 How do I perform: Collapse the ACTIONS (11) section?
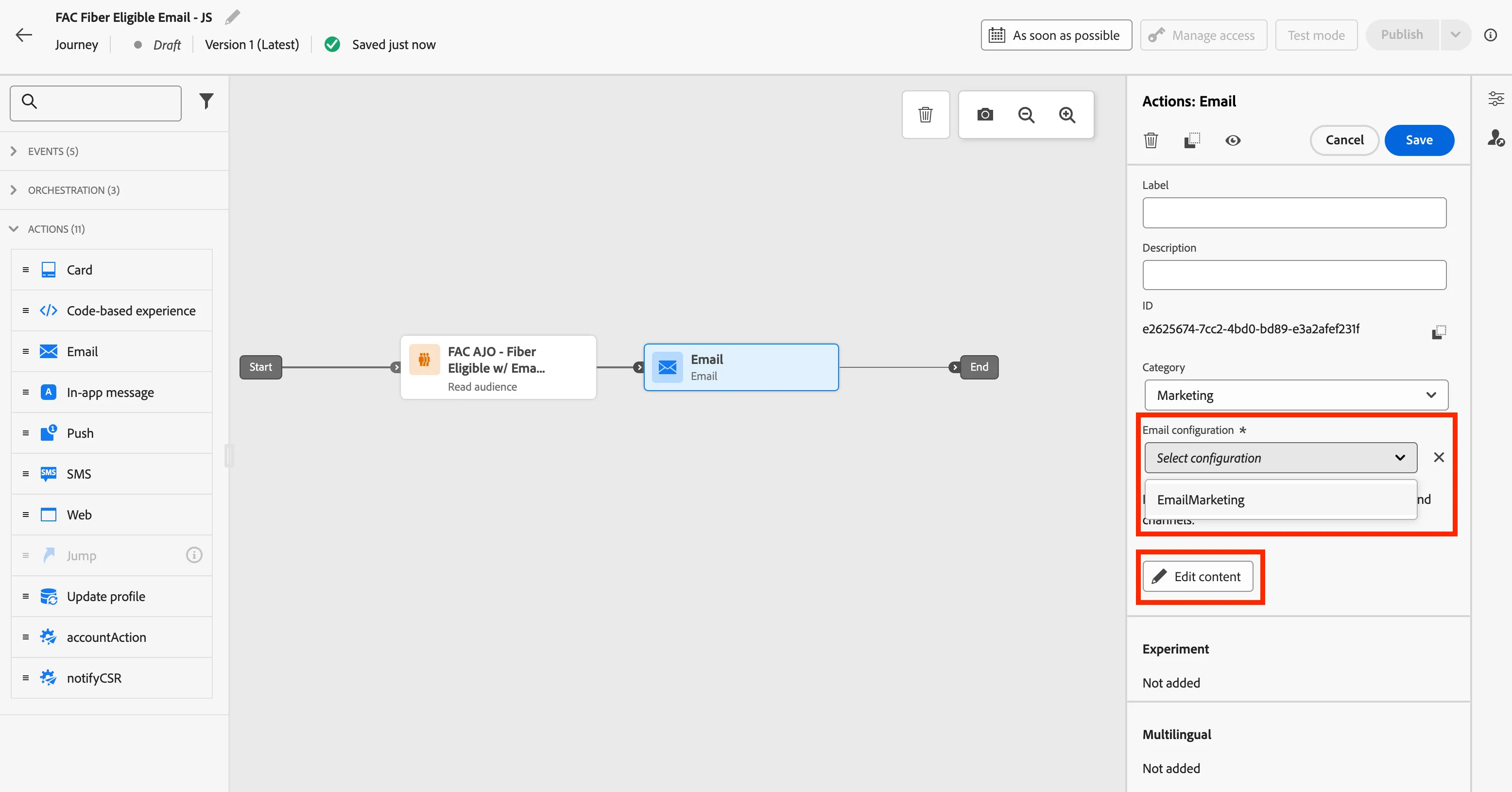coord(114,229)
